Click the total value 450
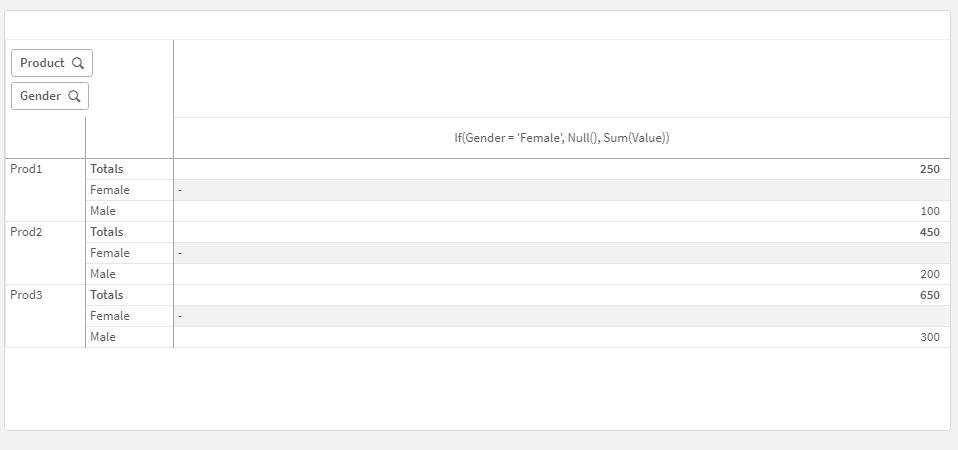The width and height of the screenshot is (958, 450). 929,232
